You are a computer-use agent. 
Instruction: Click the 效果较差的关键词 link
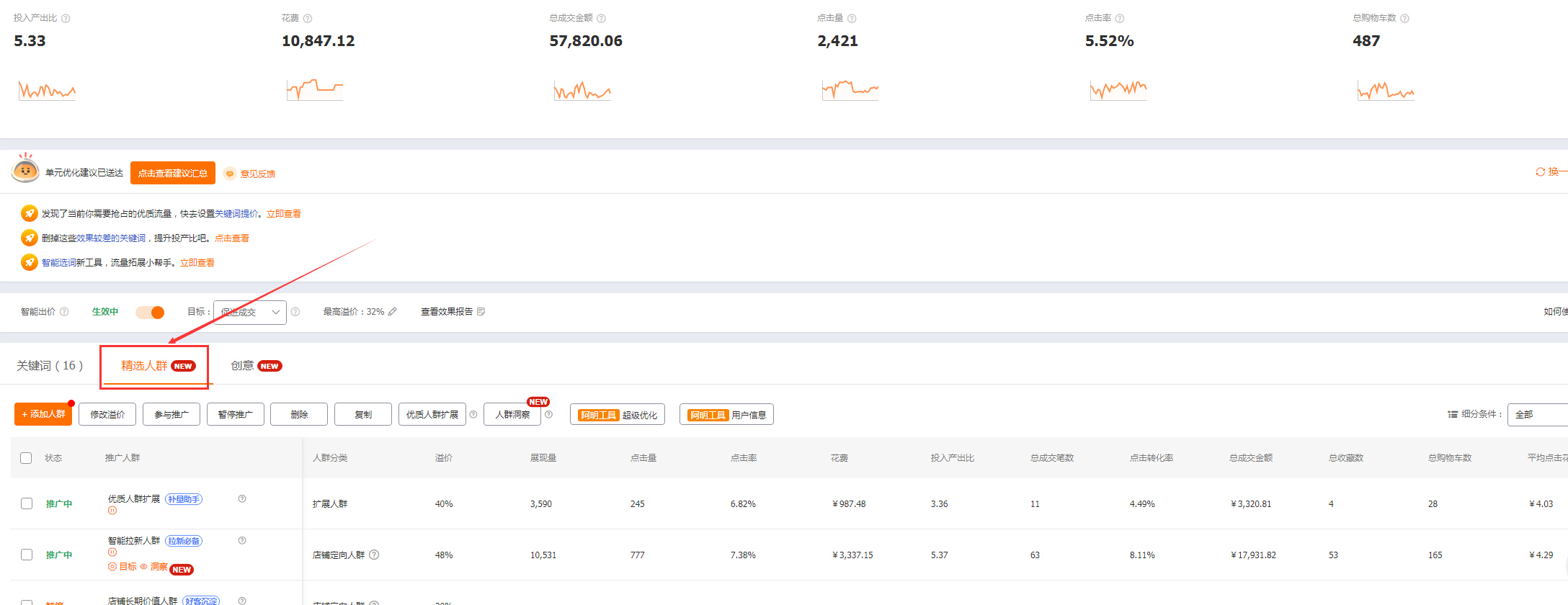coord(111,238)
